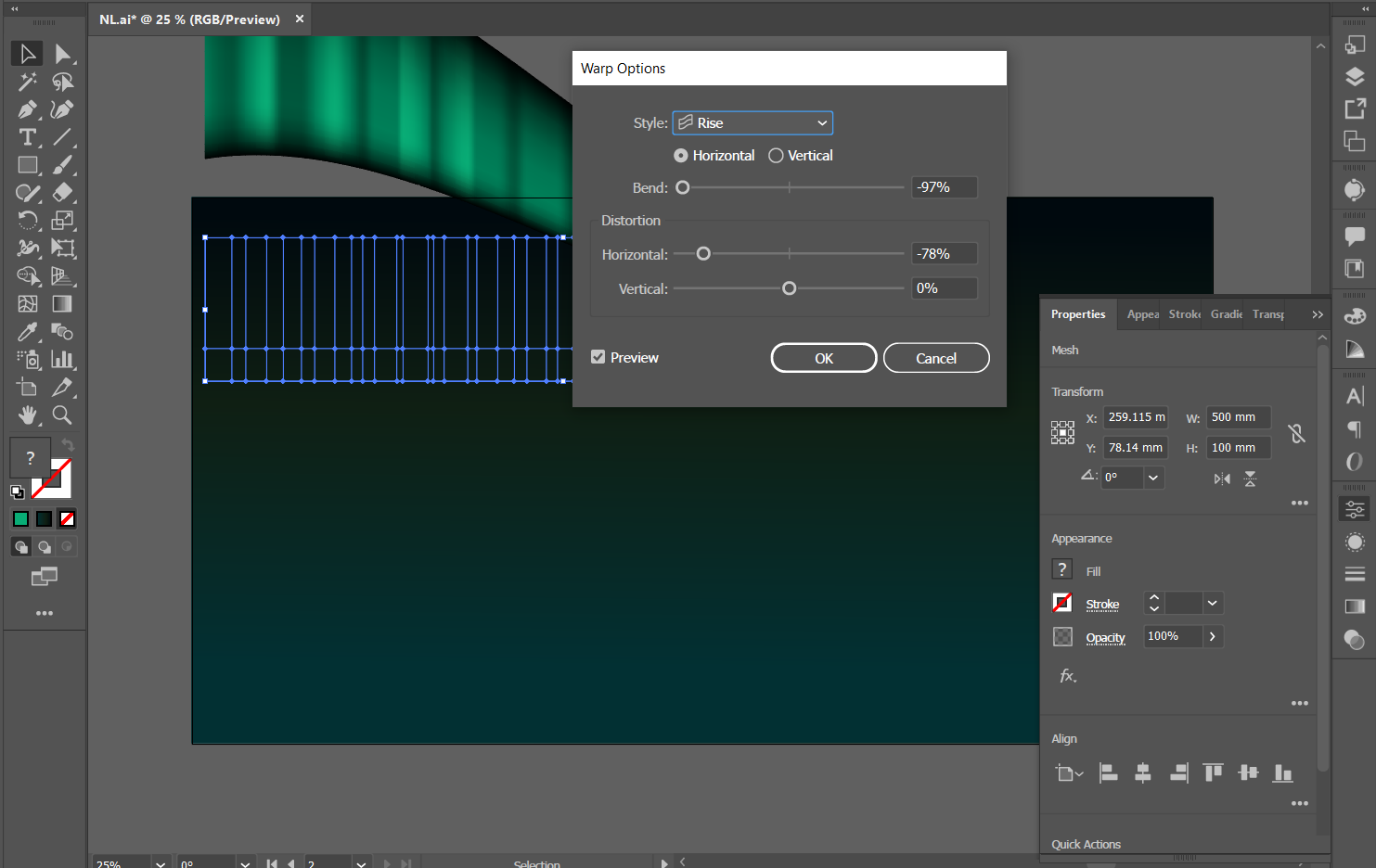The width and height of the screenshot is (1376, 868).
Task: Toggle constrain width and height proportions
Action: (1296, 433)
